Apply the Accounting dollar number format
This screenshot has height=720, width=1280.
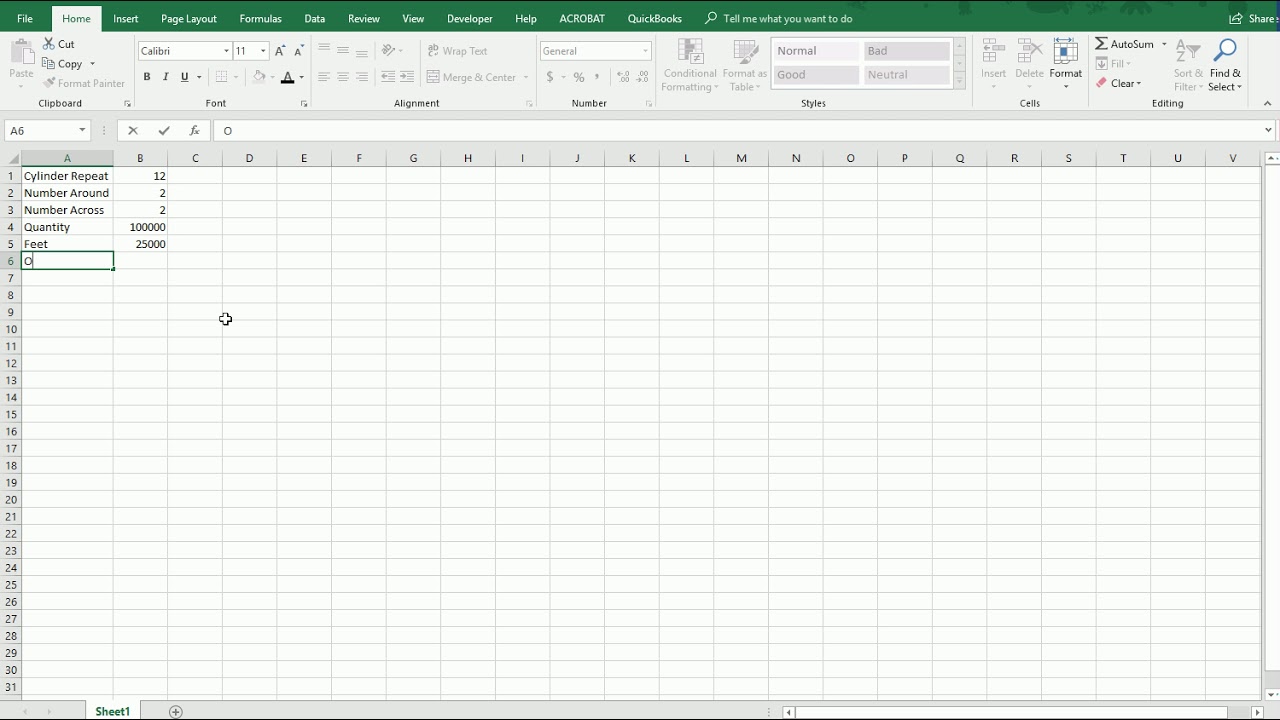(x=550, y=77)
